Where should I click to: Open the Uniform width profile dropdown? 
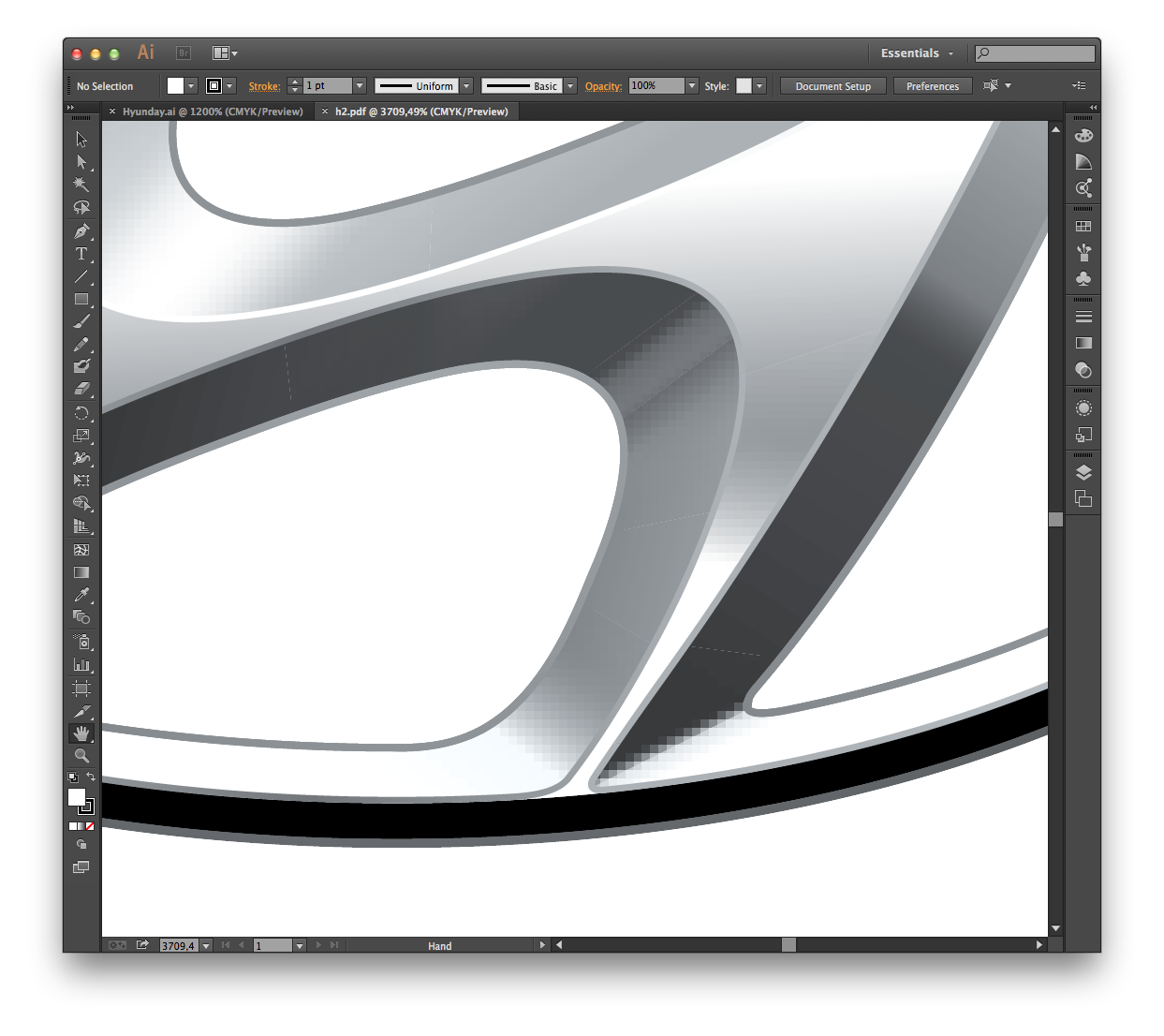coord(466,86)
